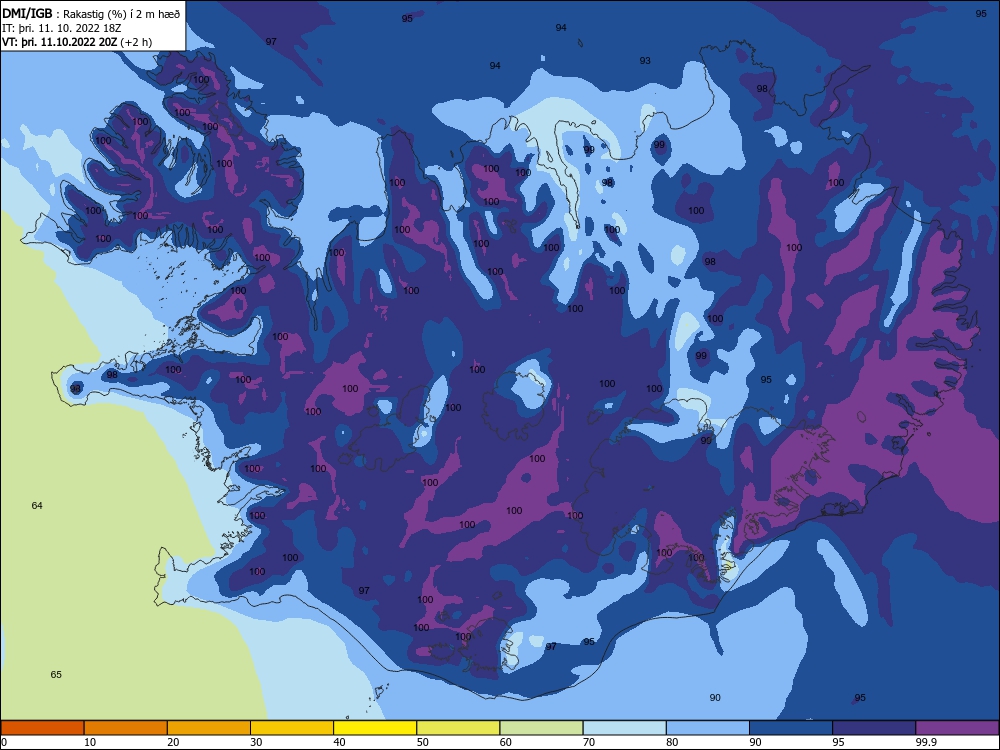Screen dimensions: 1000x750
Task: Click the legend tick label "60"
Action: click(x=505, y=742)
